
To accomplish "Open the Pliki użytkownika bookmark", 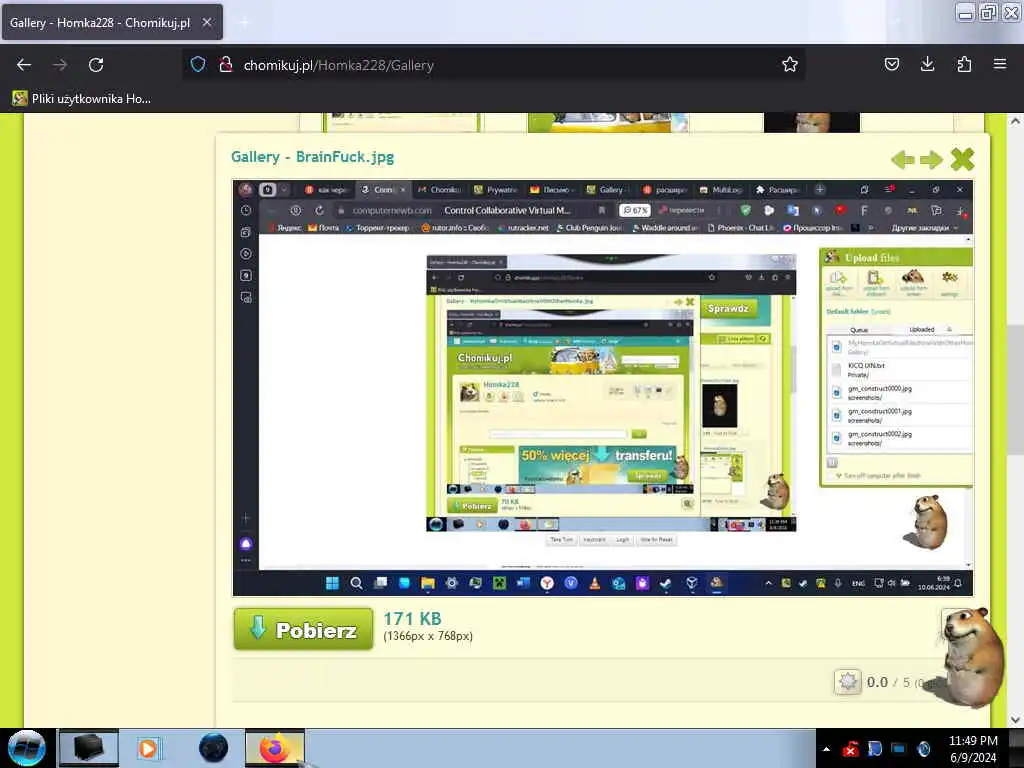I will click(x=82, y=99).
